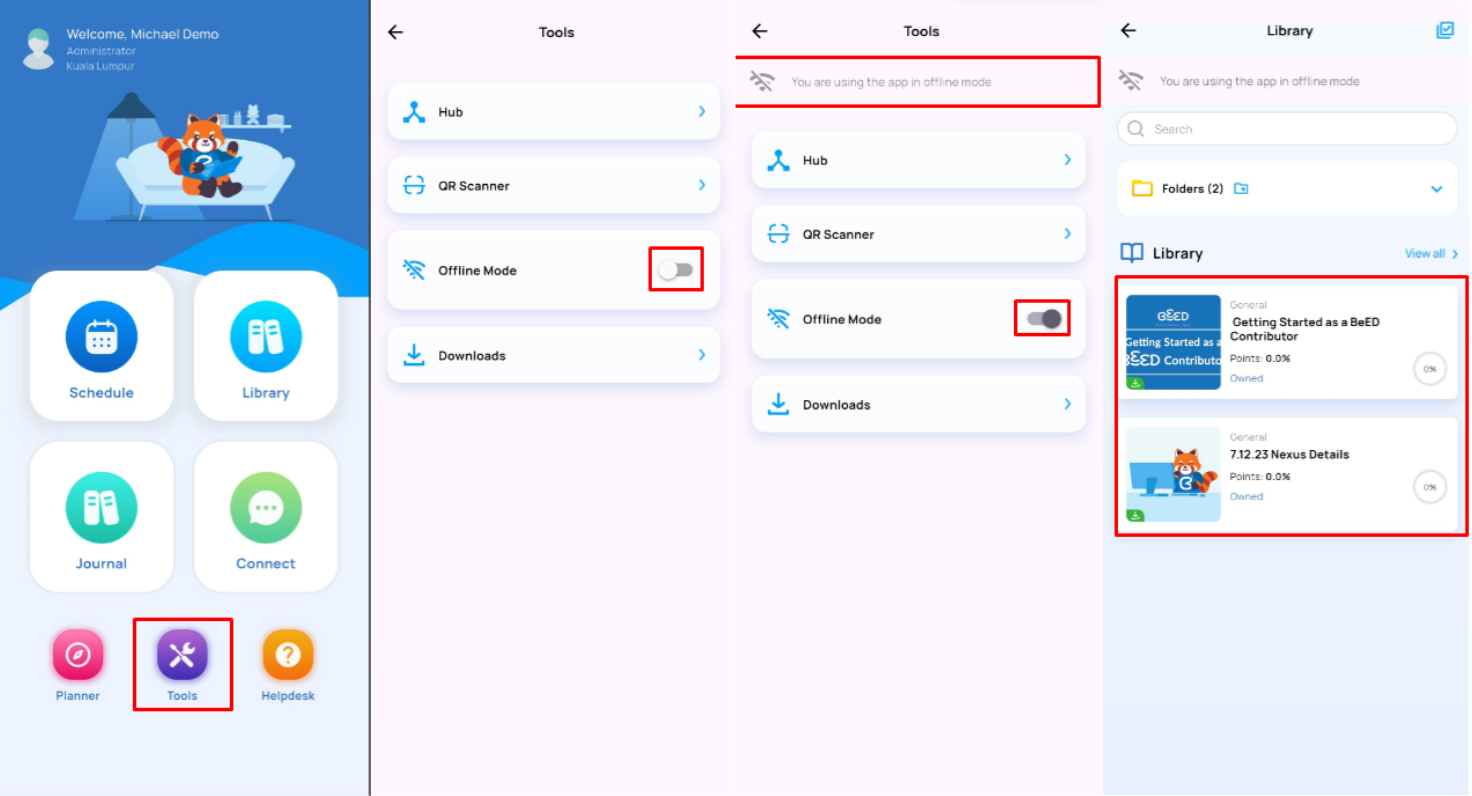Tap the select-all checklist icon in Library header

[1444, 31]
